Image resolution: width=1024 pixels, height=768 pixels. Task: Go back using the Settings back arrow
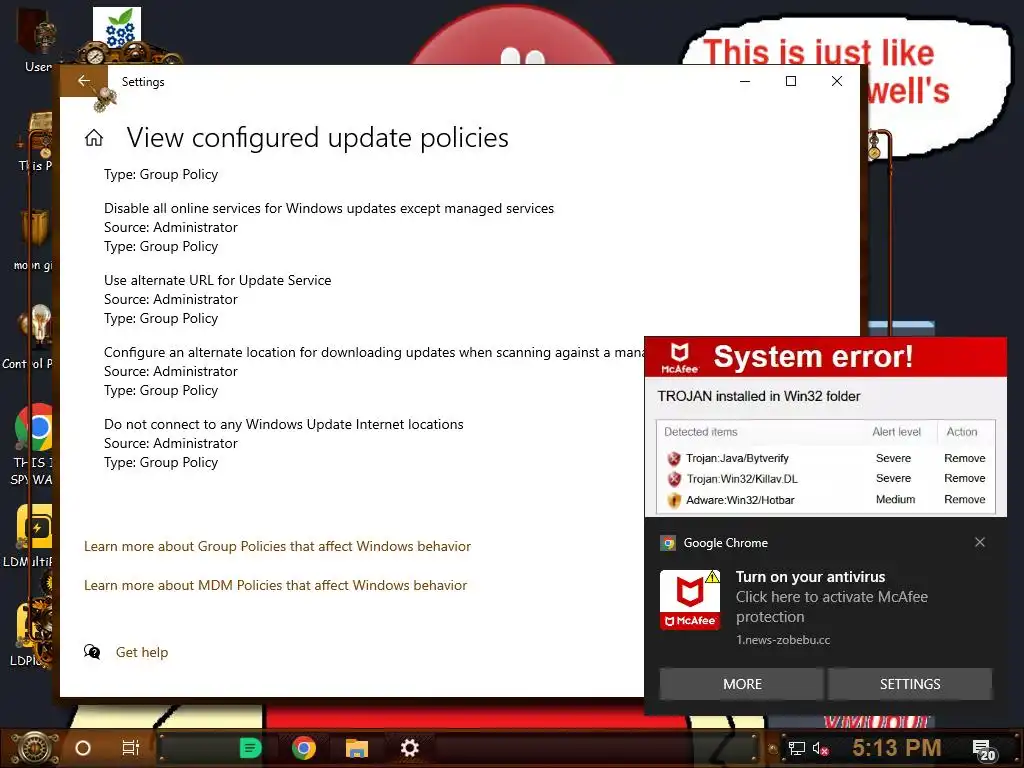tap(84, 81)
